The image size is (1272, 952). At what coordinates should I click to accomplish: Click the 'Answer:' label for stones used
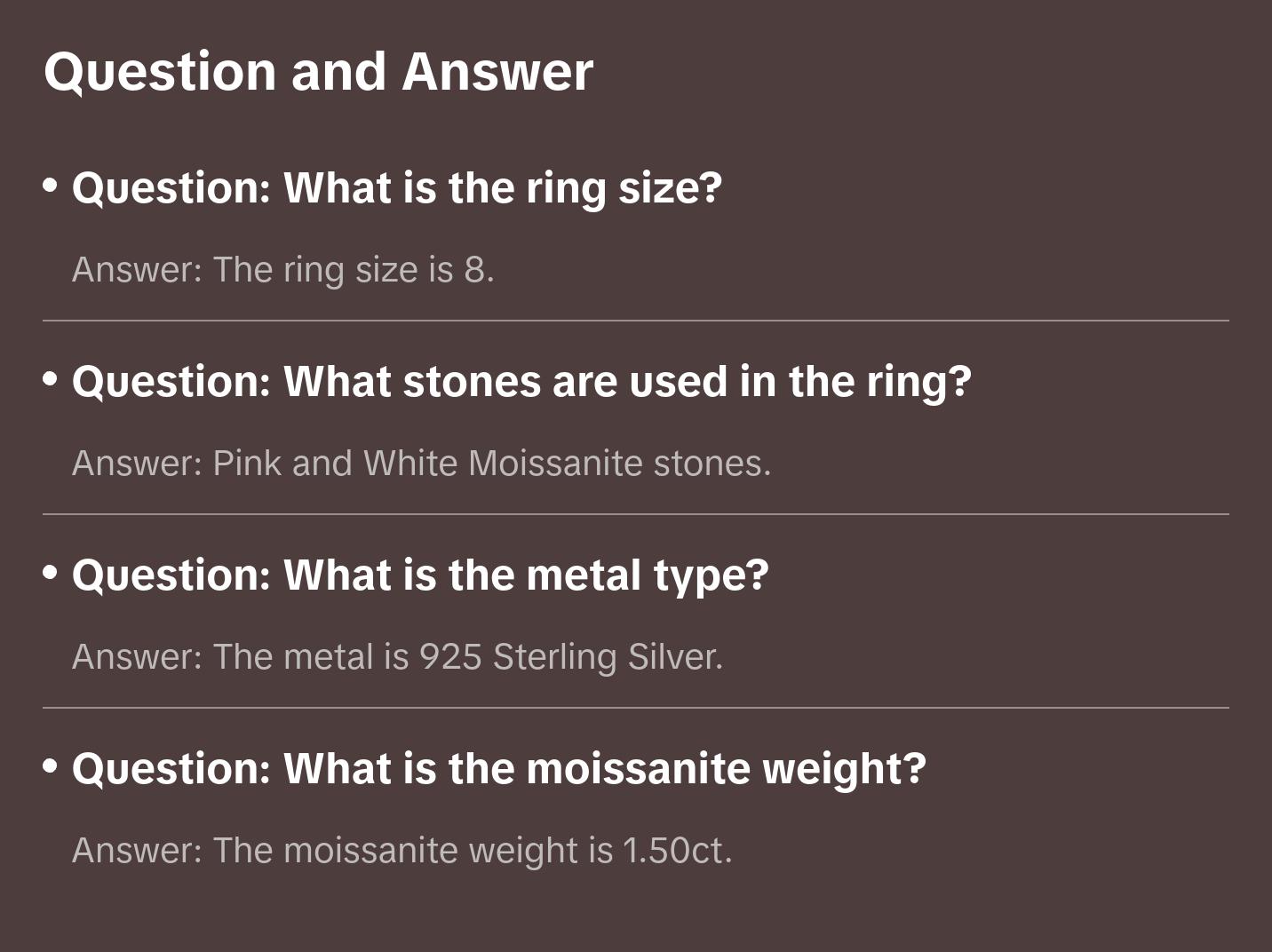[138, 464]
